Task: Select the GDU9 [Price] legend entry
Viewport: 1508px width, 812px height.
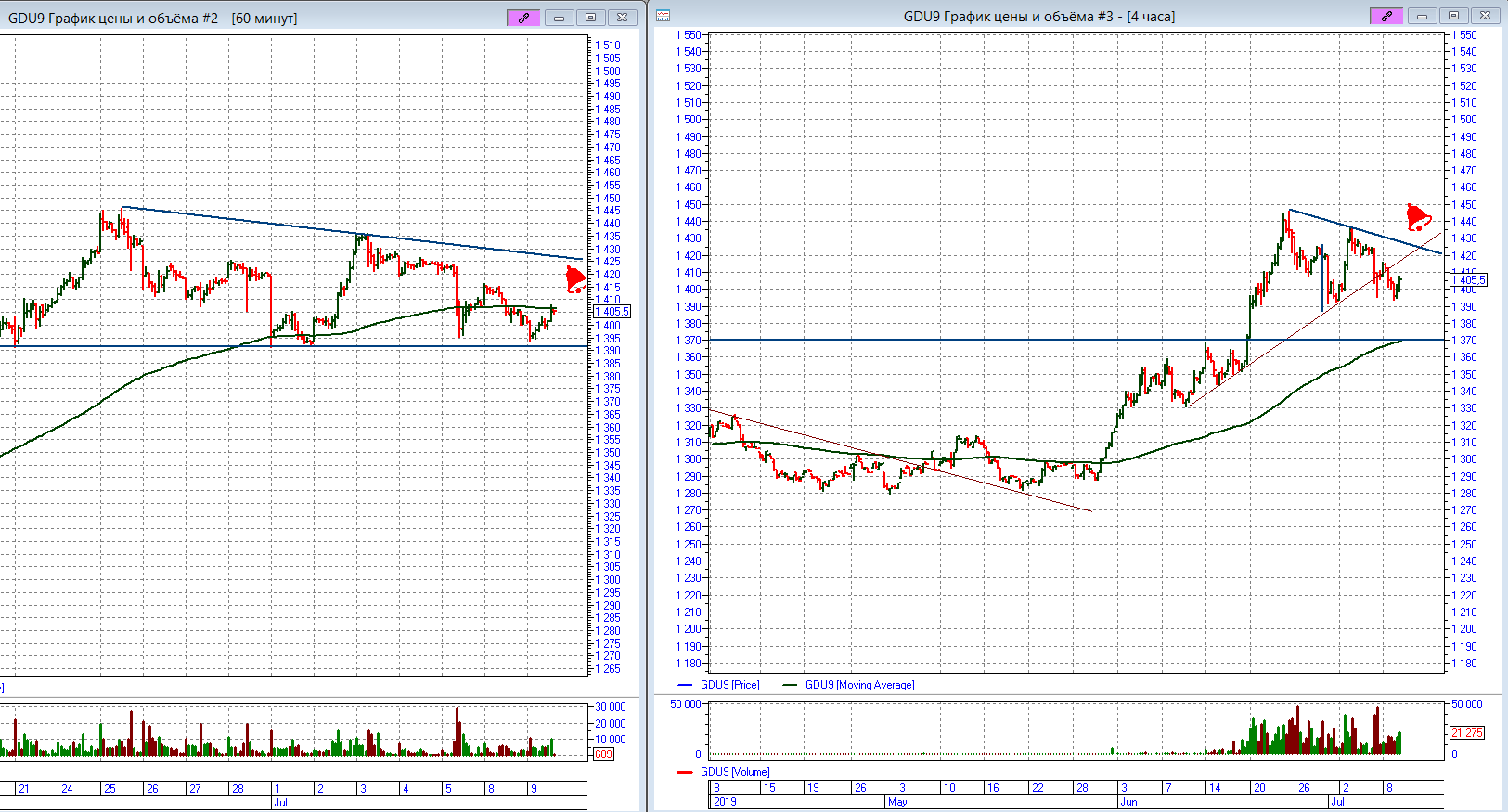Action: coord(729,685)
